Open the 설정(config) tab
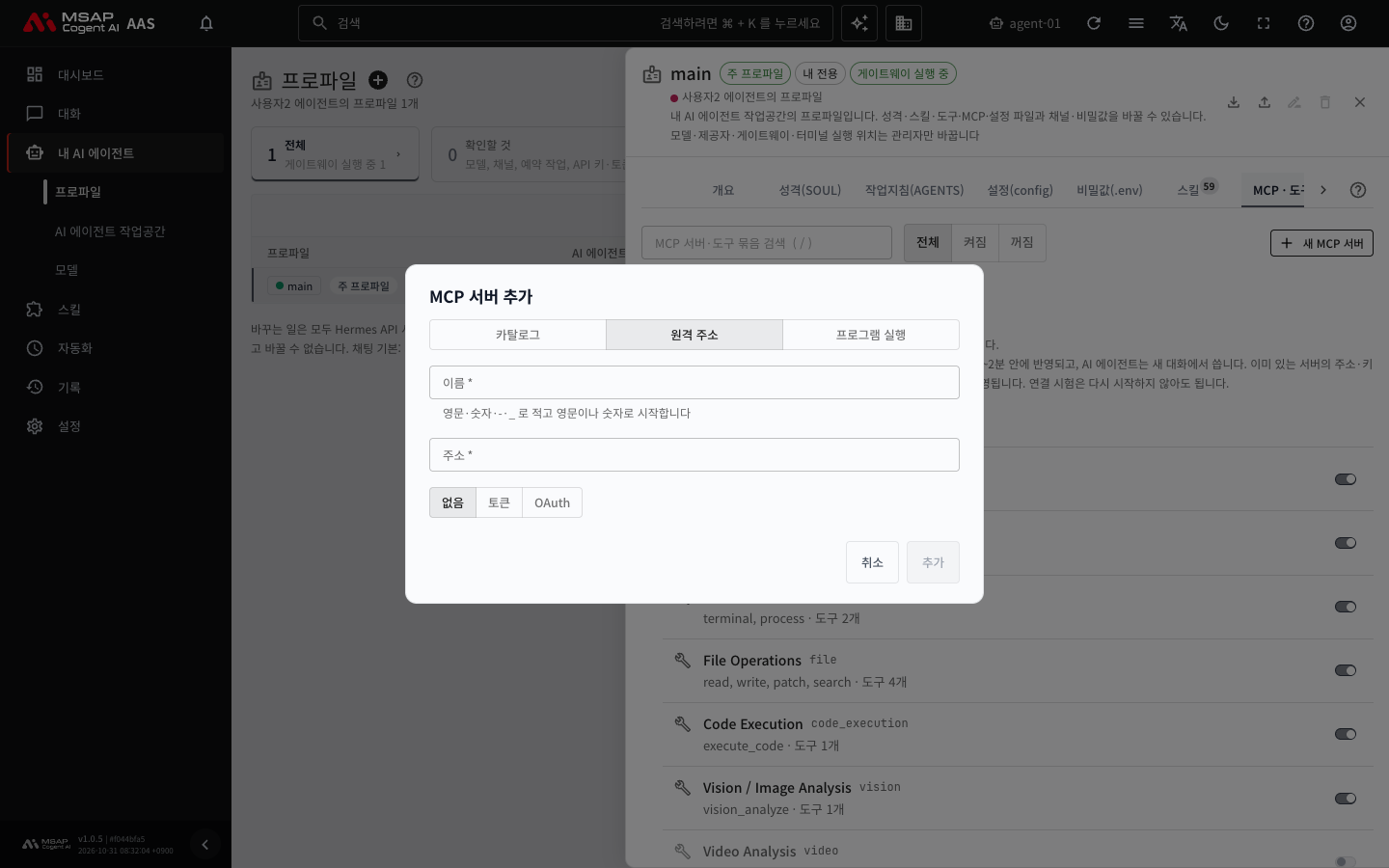 click(1020, 190)
